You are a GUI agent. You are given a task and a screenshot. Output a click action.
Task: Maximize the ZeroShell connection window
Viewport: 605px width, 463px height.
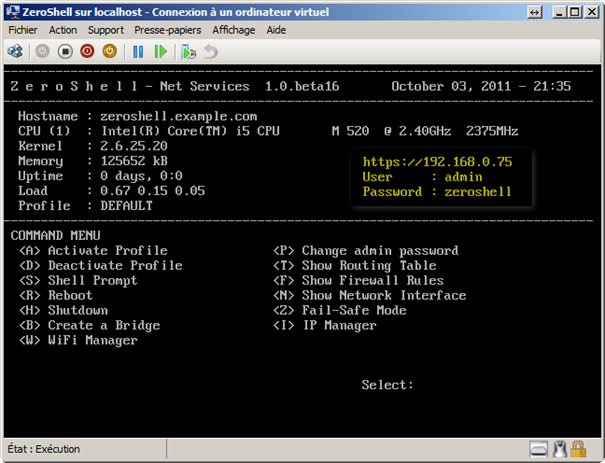575,12
